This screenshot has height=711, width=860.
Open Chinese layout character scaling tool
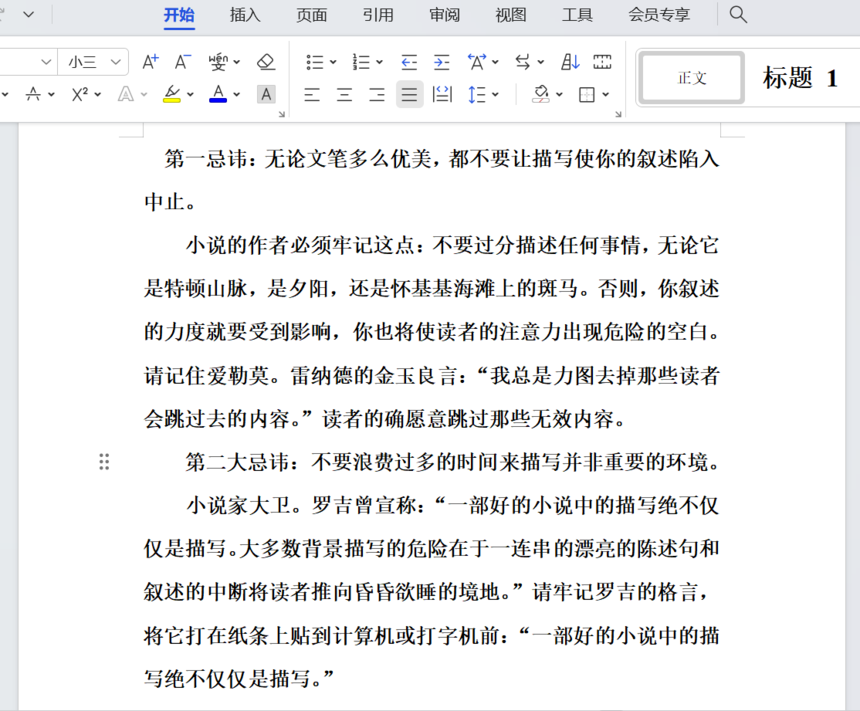(x=476, y=62)
